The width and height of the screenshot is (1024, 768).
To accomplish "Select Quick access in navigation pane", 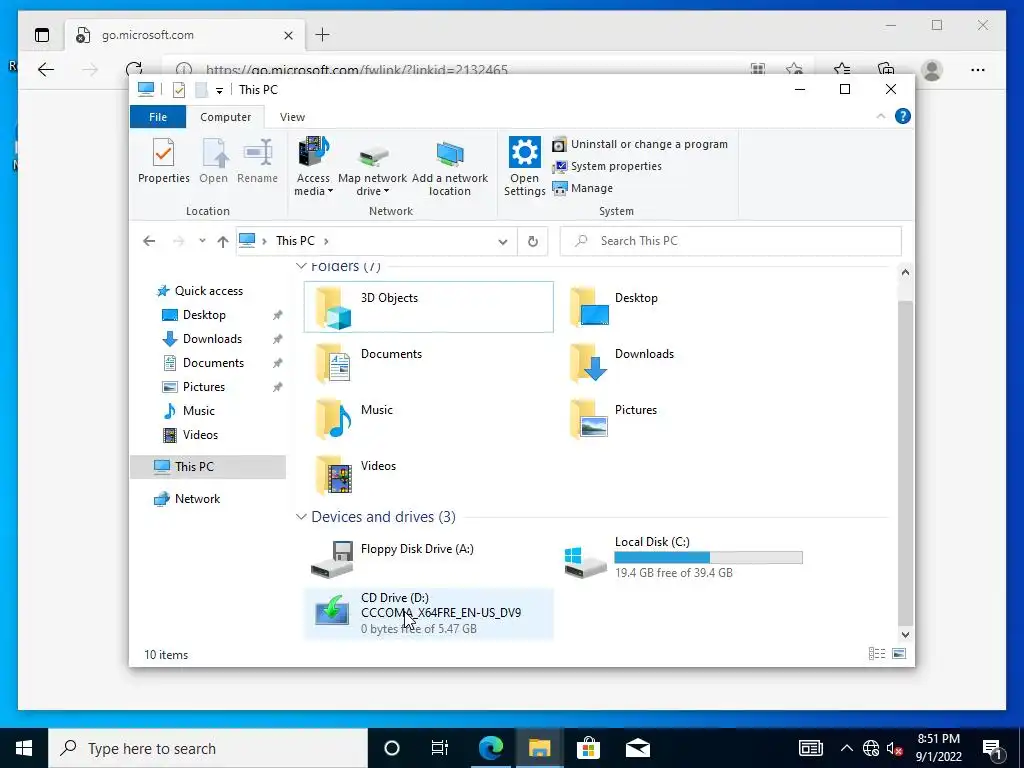I will pyautogui.click(x=208, y=291).
